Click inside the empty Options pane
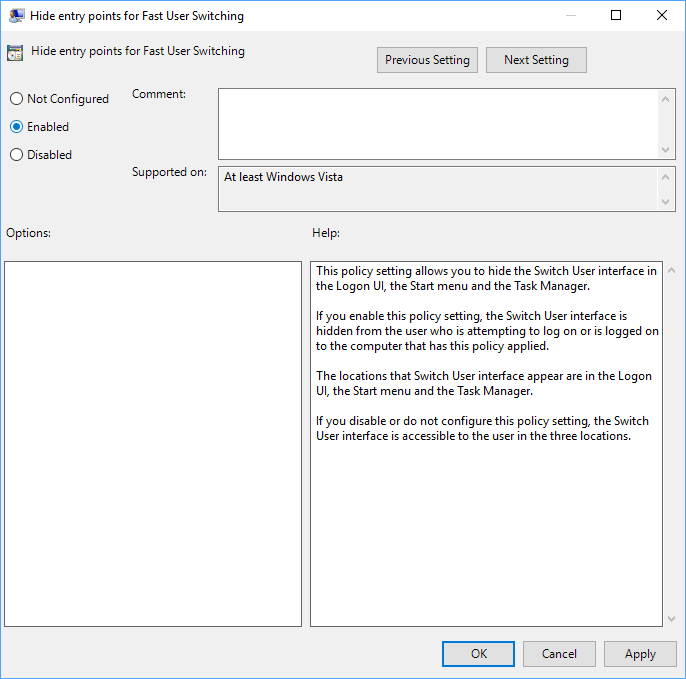The image size is (686, 679). 153,443
